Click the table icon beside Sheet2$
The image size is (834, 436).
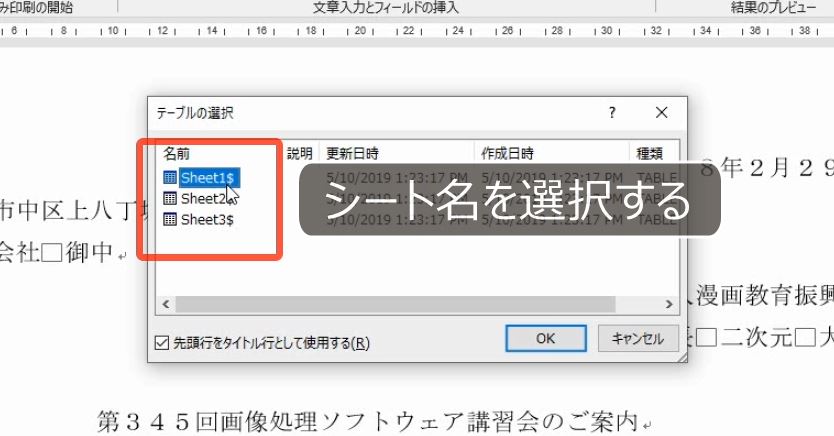tap(170, 199)
